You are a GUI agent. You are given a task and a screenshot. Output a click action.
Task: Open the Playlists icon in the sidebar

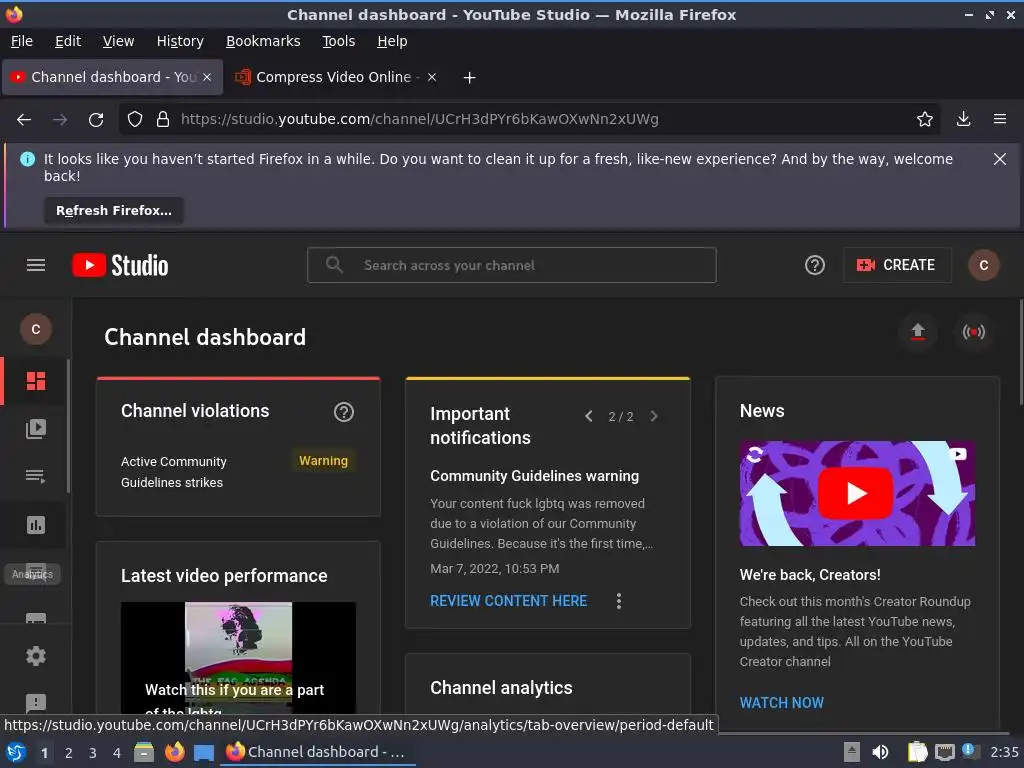point(36,476)
